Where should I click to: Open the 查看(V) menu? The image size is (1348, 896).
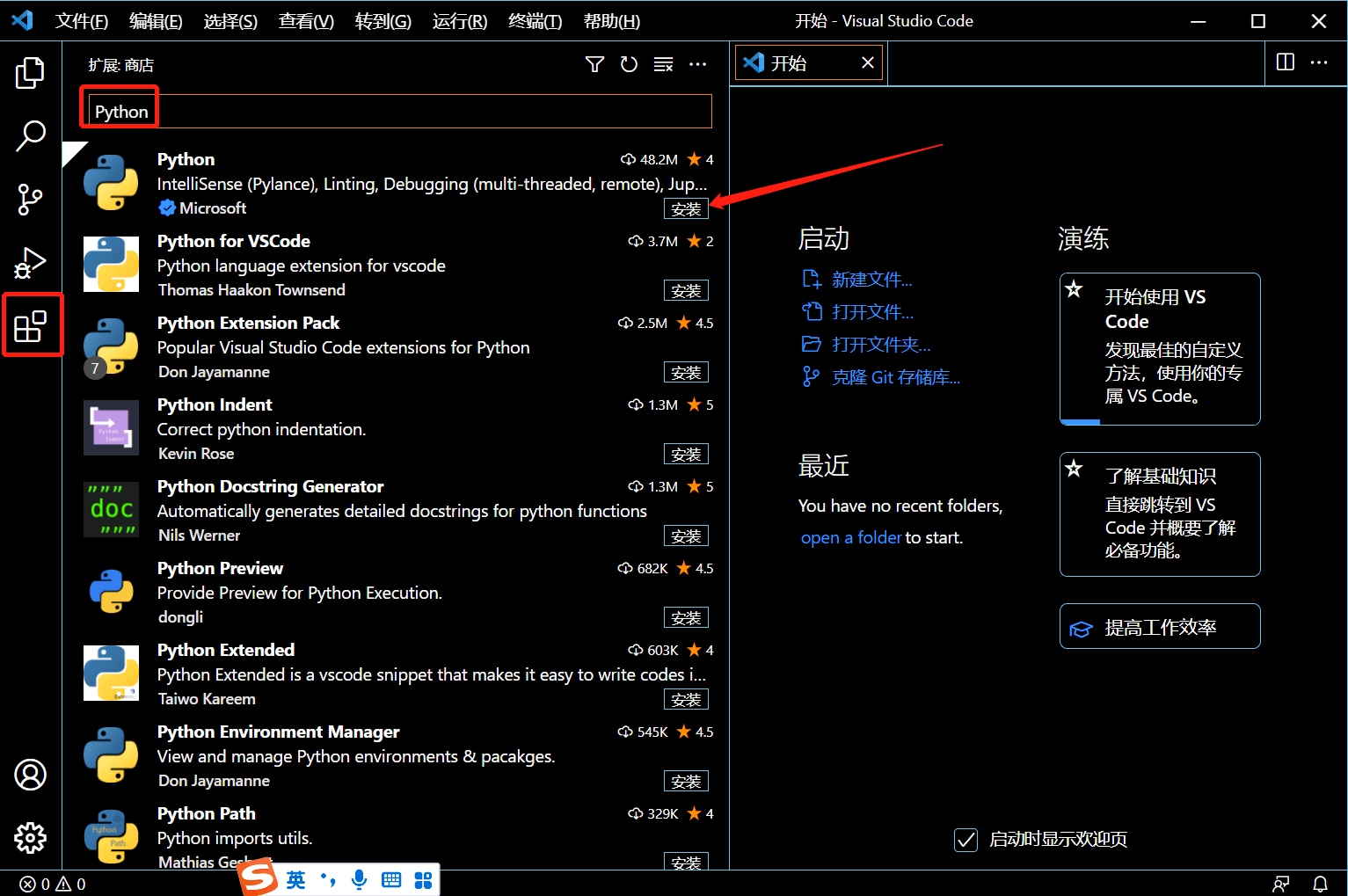(306, 21)
